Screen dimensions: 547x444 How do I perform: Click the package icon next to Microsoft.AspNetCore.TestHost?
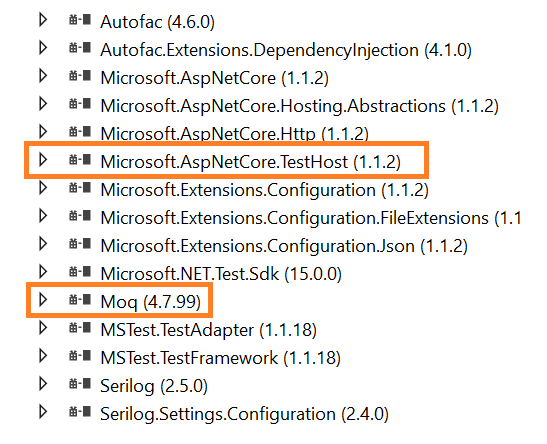80,160
